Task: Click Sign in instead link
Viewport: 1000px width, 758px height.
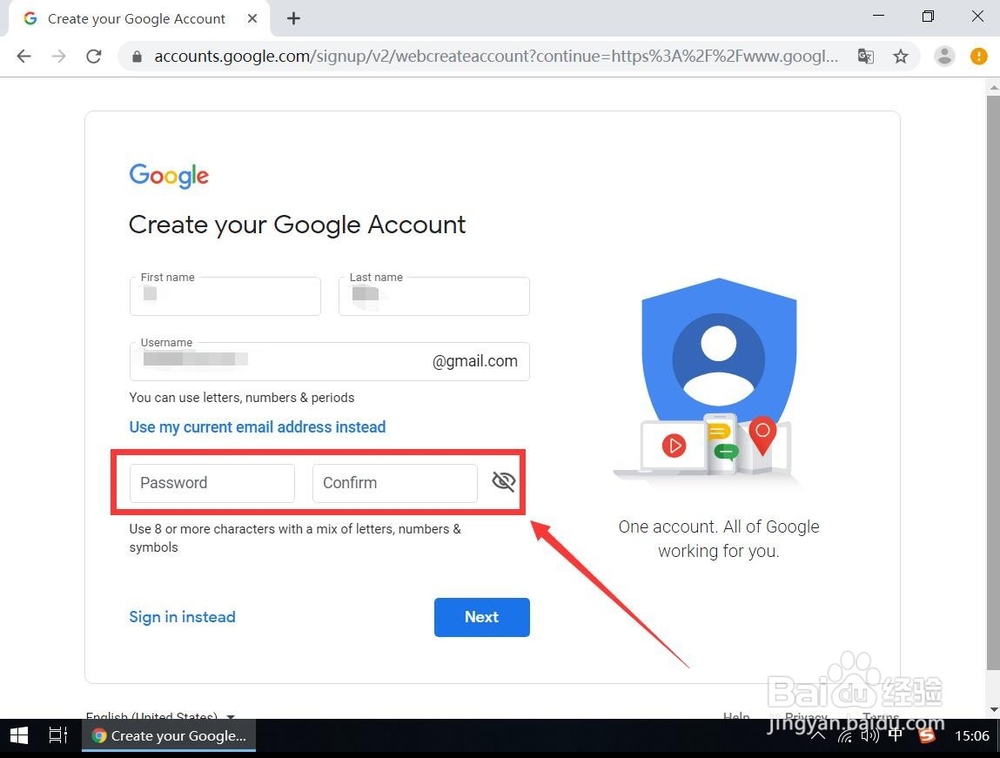Action: 182,616
